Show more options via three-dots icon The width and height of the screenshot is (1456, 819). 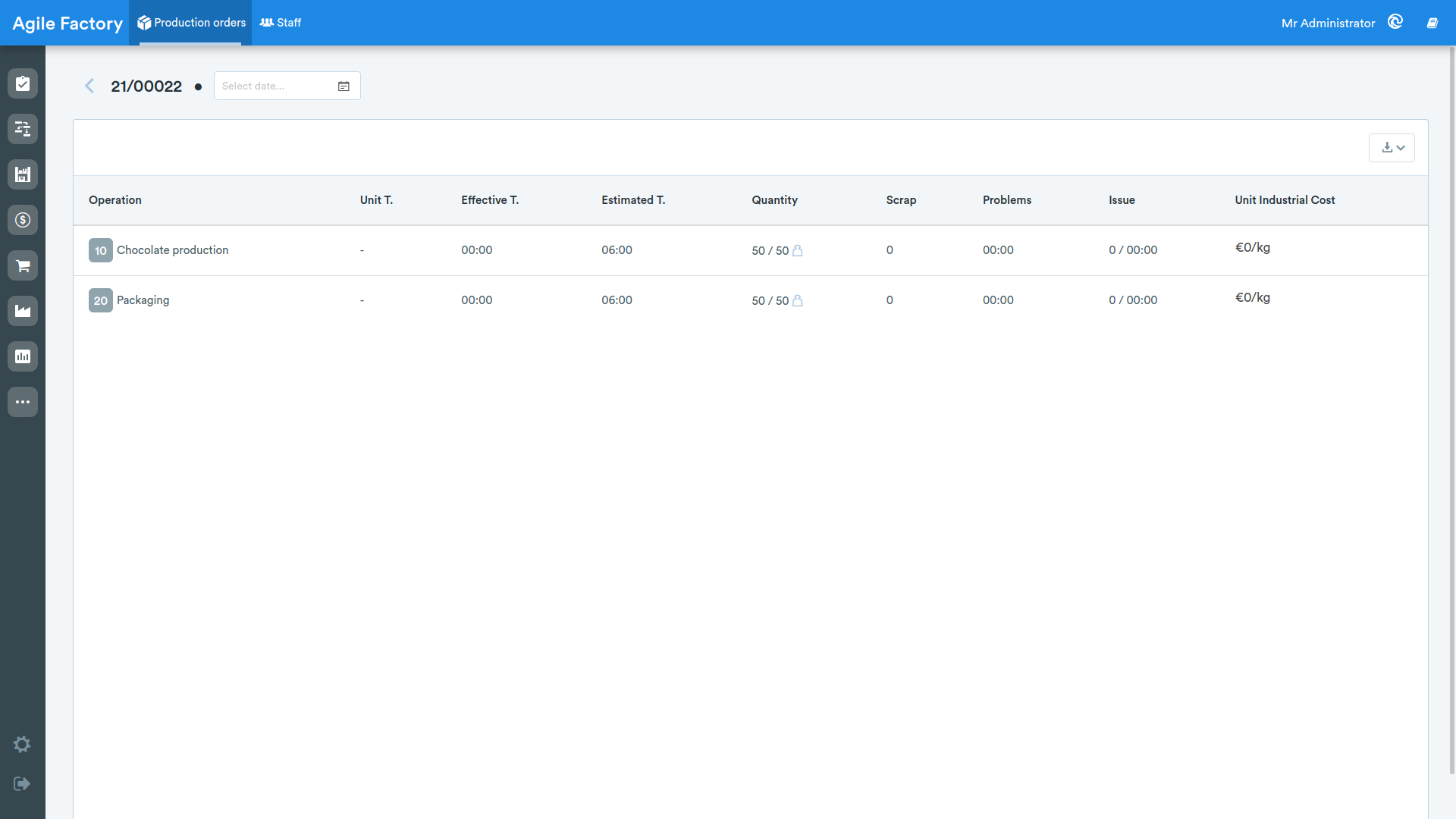point(23,402)
